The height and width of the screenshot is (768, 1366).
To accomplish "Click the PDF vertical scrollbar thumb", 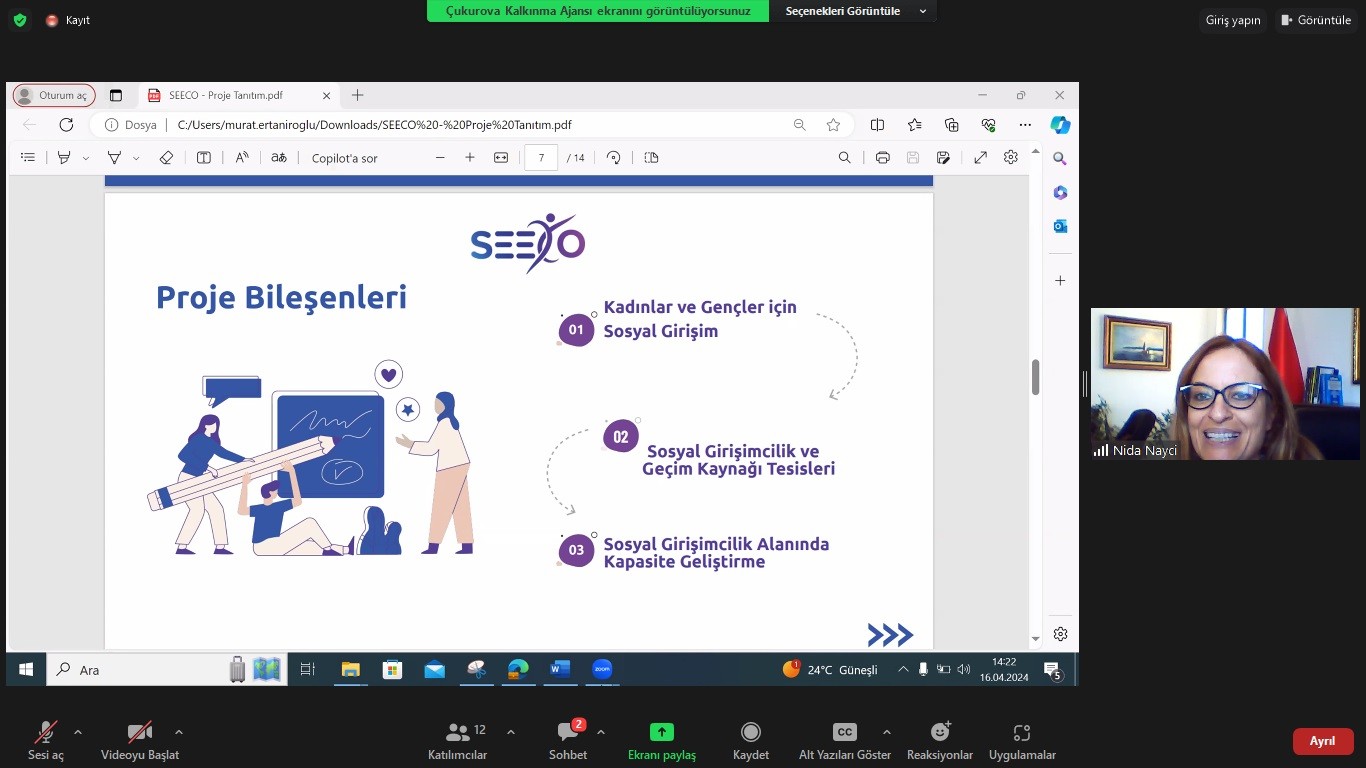I will [x=1036, y=377].
